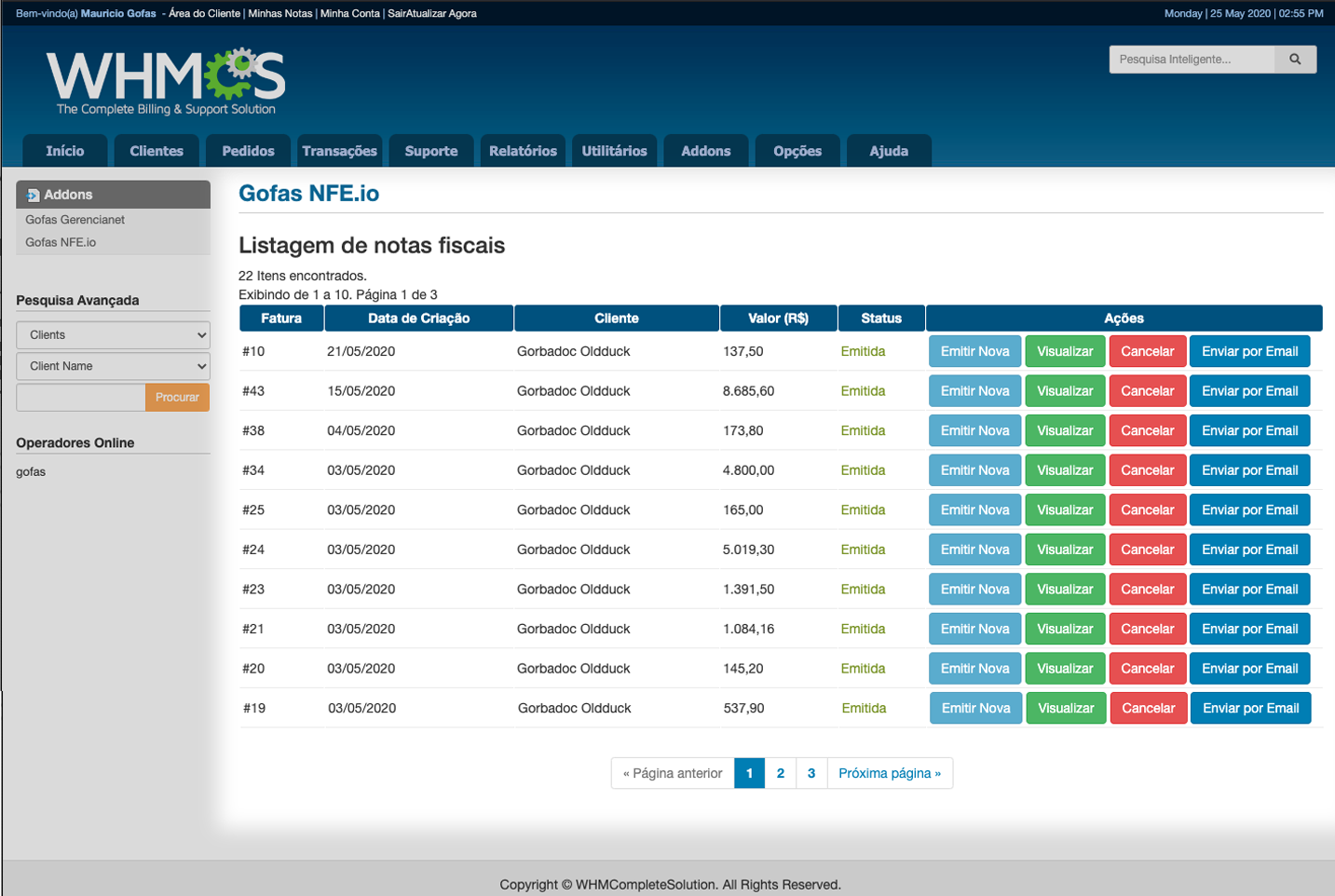Go to Próxima página
Screen dimensions: 1335x896
(x=890, y=773)
